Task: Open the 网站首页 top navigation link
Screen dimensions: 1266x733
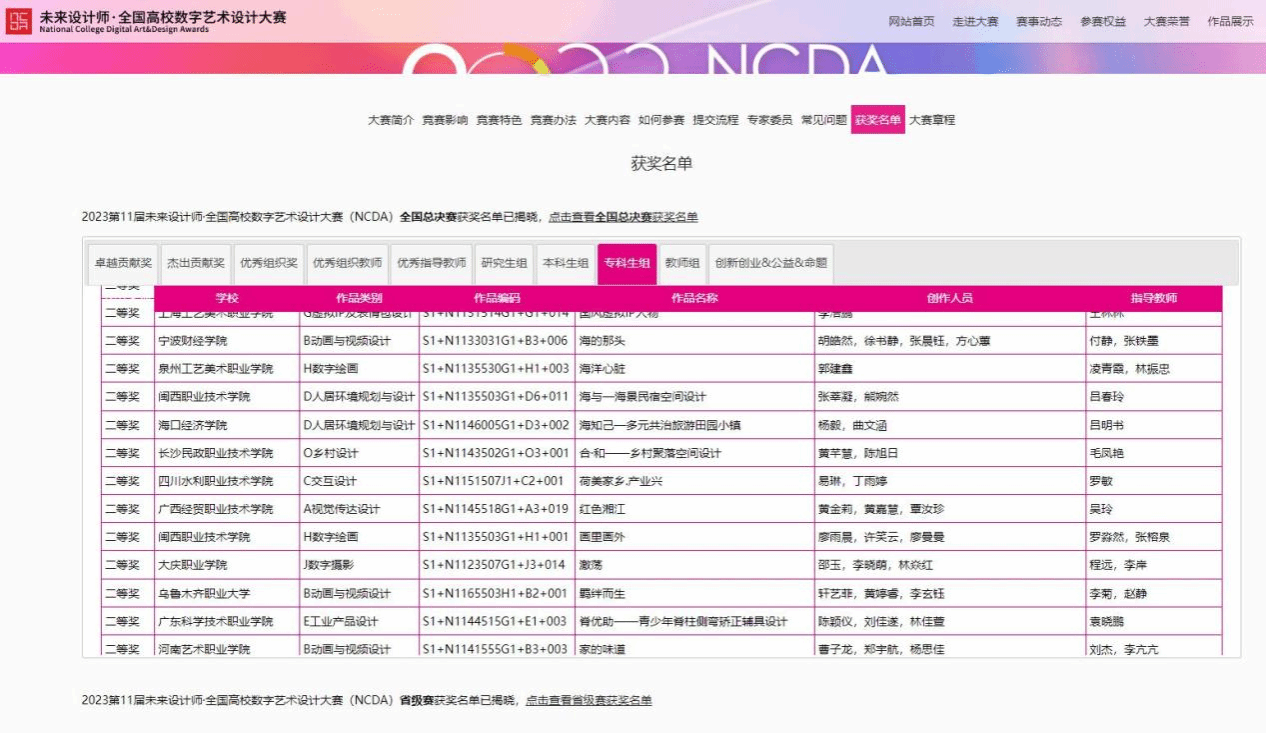Action: 911,21
